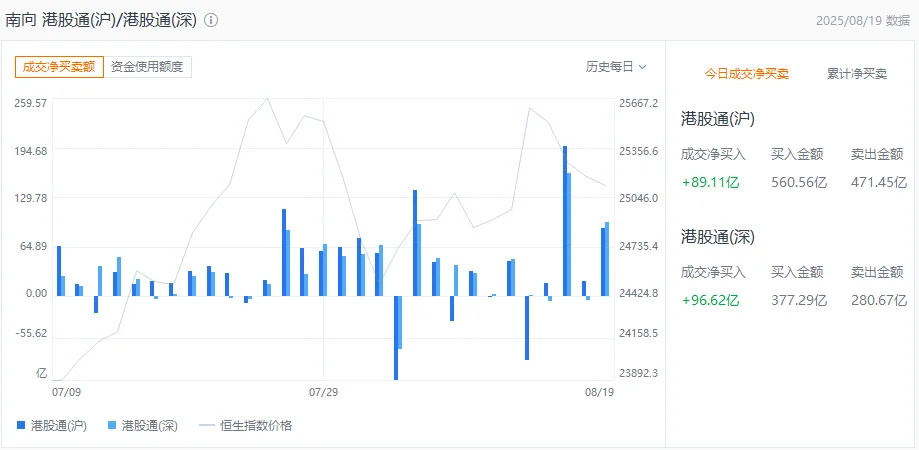
Task: Click the 64.89 left axis value
Action: pos(33,246)
